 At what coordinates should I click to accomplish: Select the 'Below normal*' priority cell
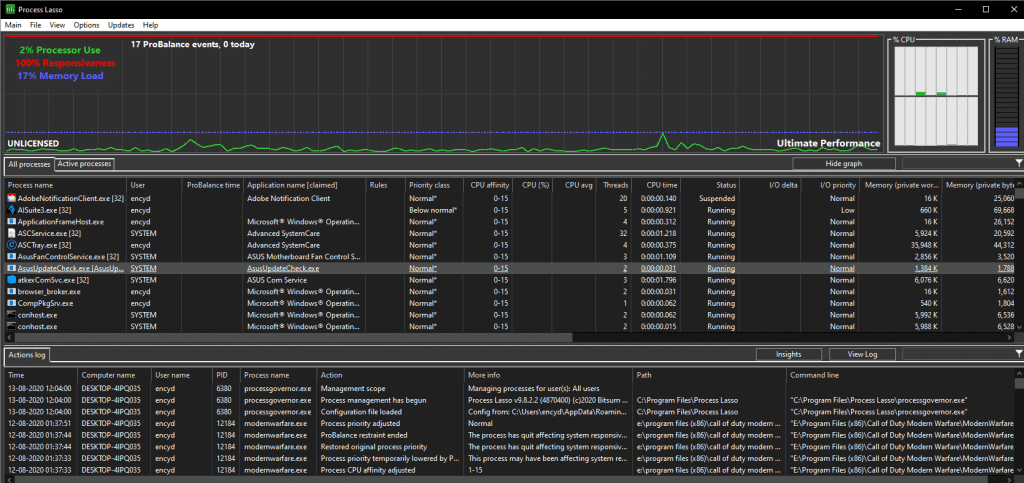point(434,210)
